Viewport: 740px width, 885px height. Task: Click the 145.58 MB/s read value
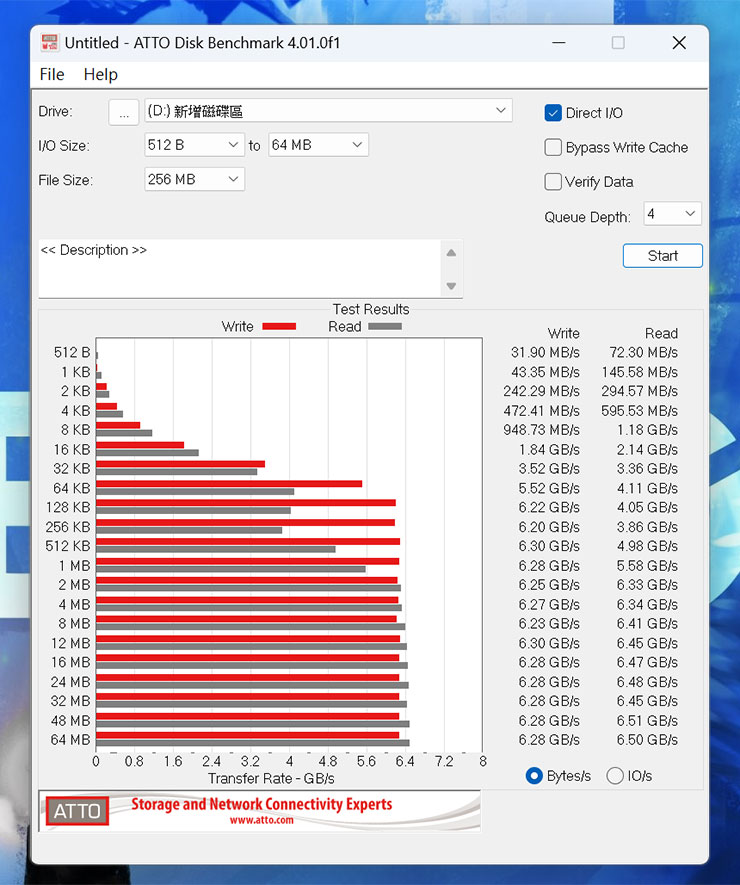[640, 373]
